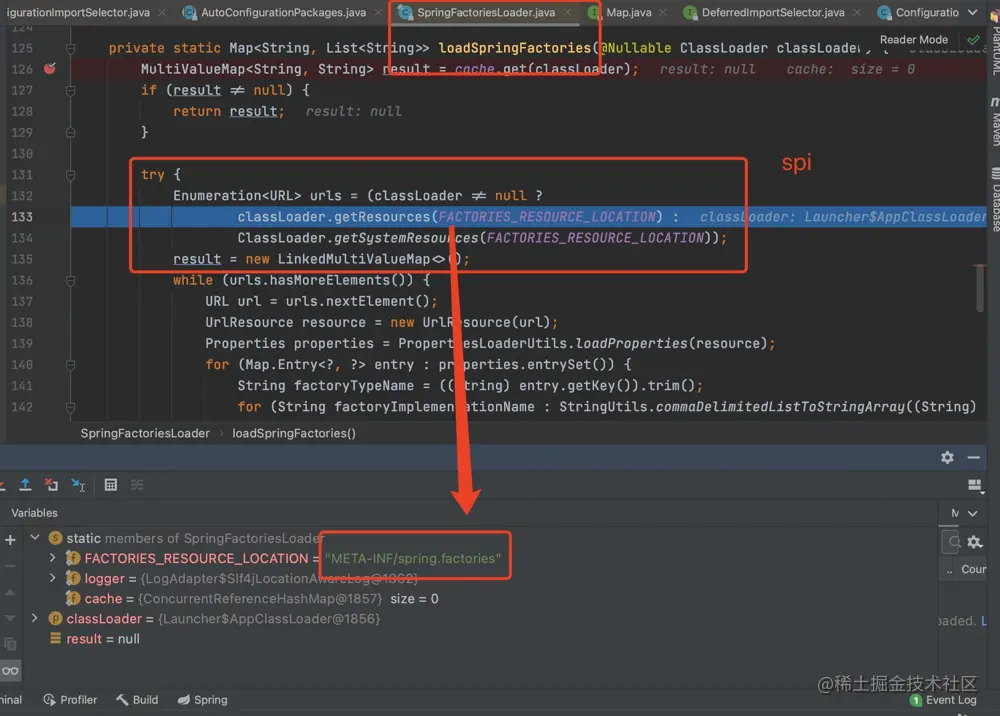1000x716 pixels.
Task: Click the remove watch minus icon
Action: (10, 566)
